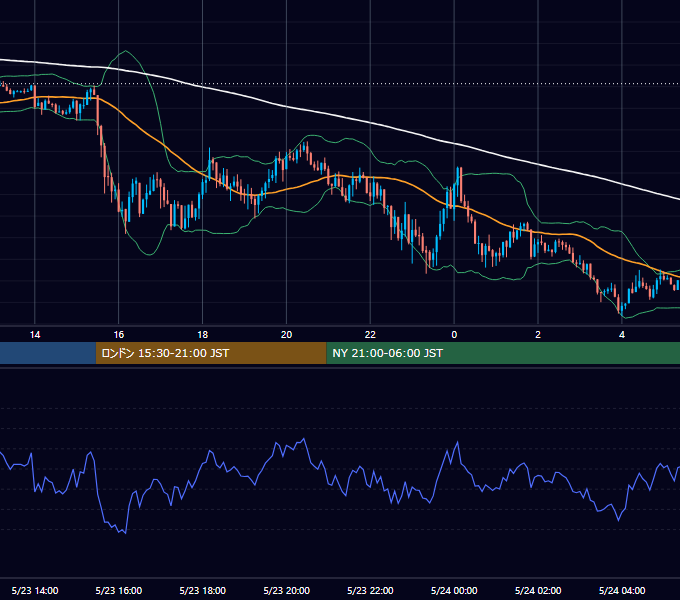Click the '5/23 14:00' time label

coord(35,590)
